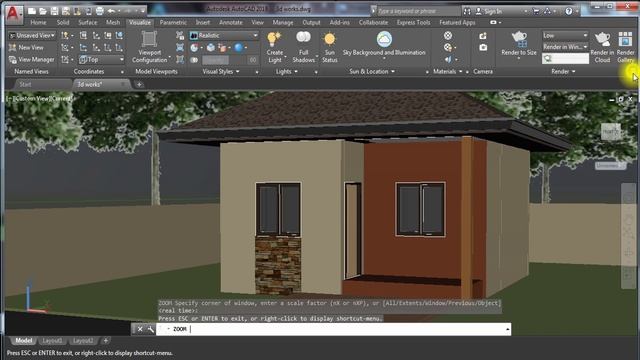
Task: Switch to the Home ribbon tab
Action: [38, 22]
